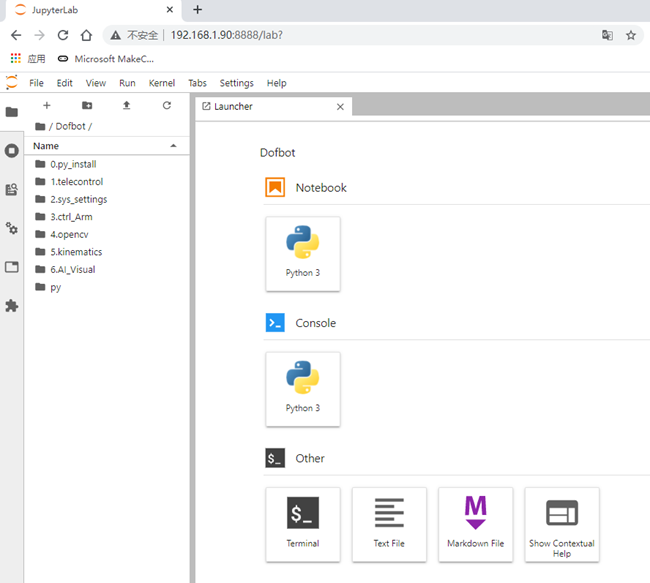Close the Launcher tab

pyautogui.click(x=340, y=107)
